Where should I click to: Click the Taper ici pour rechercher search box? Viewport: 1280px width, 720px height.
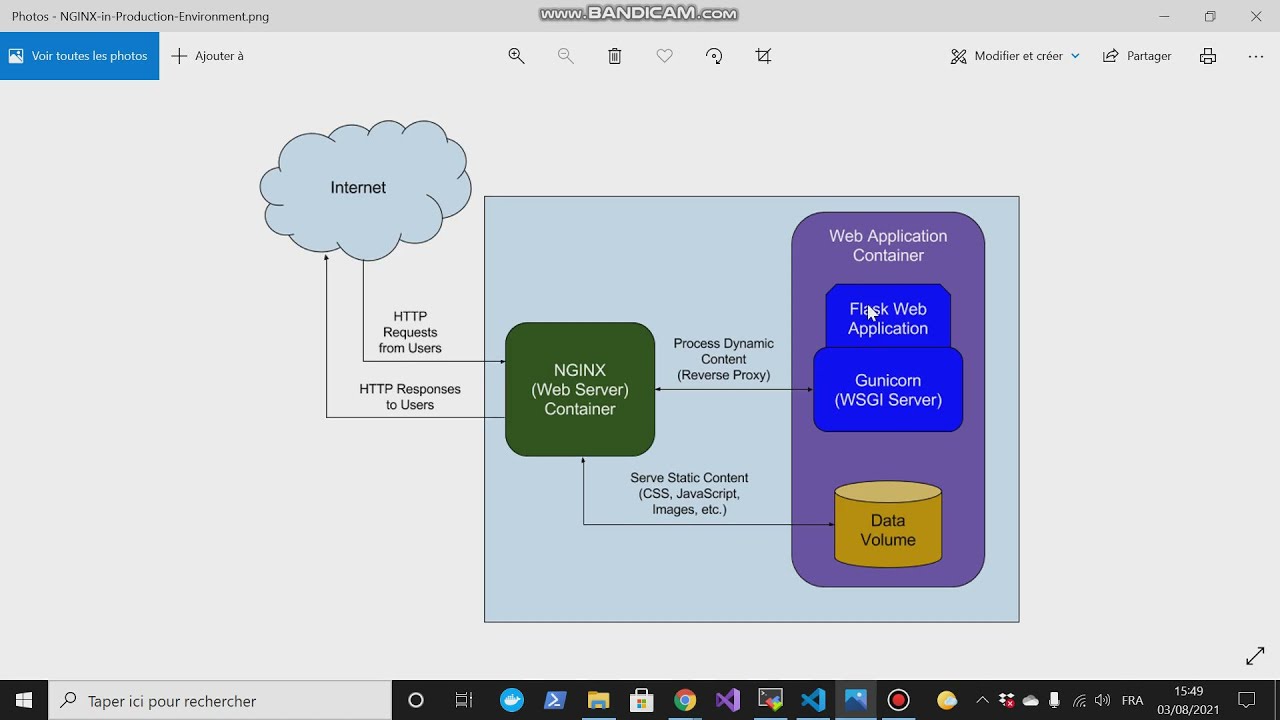[220, 700]
